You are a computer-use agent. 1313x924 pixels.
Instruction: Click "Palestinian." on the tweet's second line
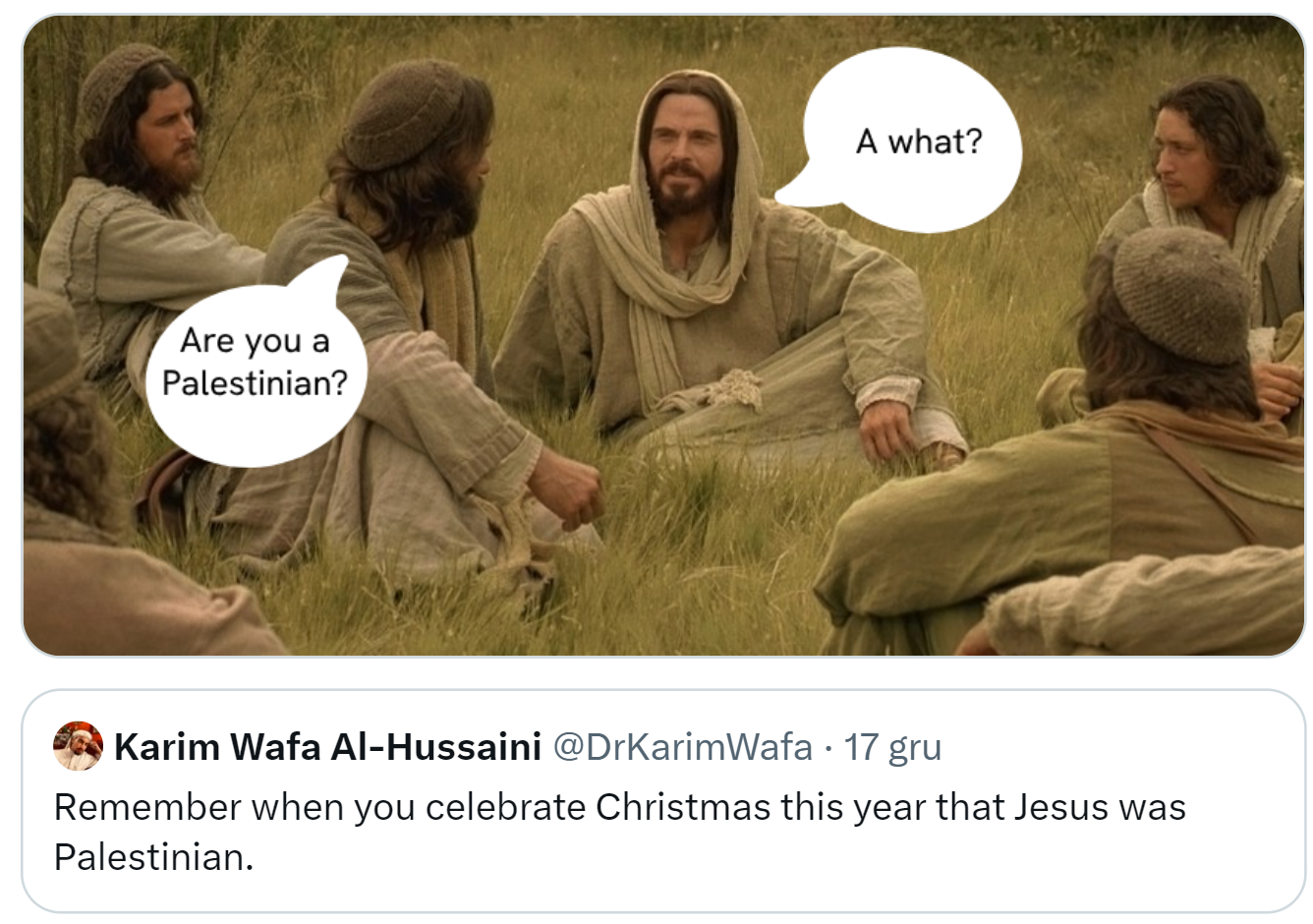tap(153, 857)
